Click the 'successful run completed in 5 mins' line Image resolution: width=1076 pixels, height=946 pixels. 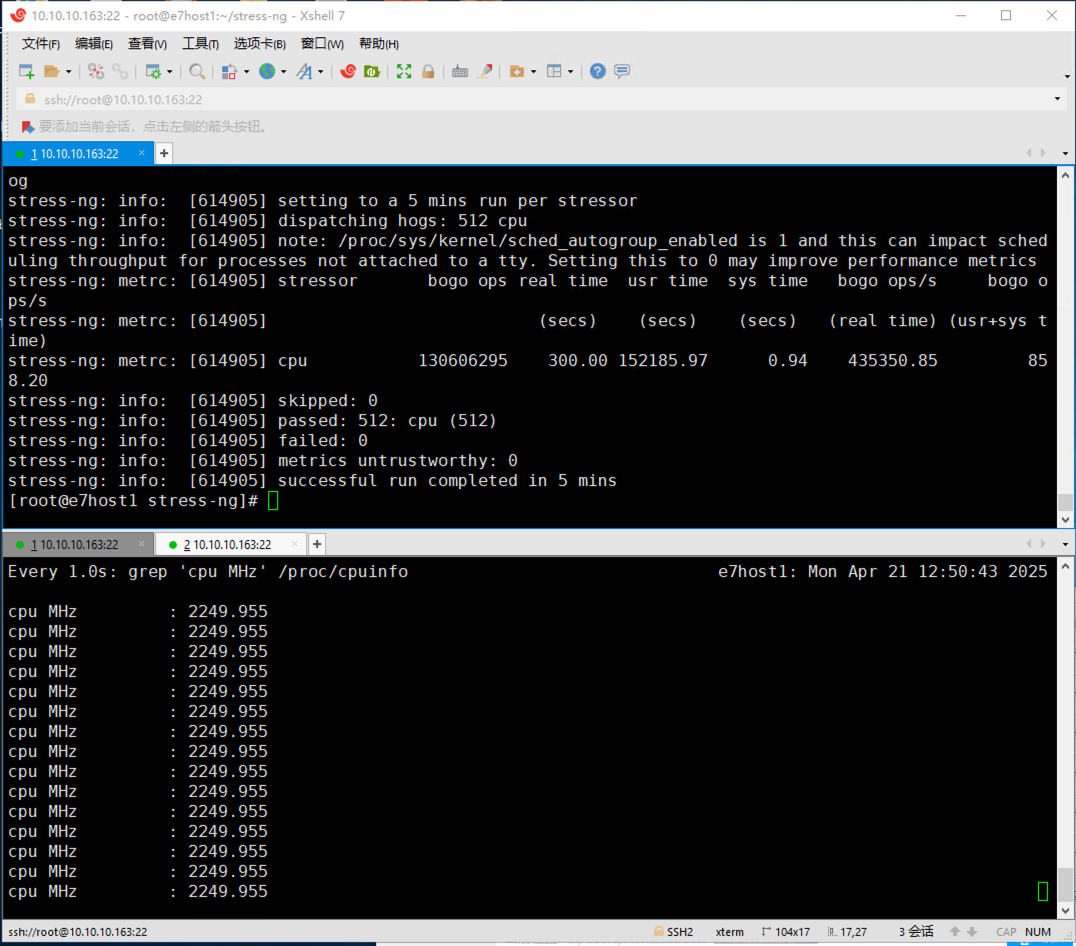[x=447, y=481]
